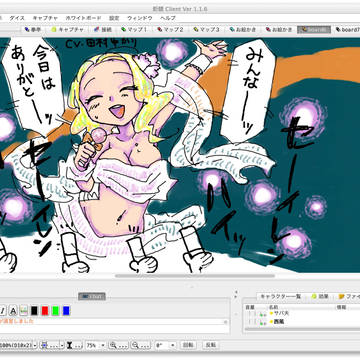
Task: Switch to the 接続 tab
Action: 103,29
